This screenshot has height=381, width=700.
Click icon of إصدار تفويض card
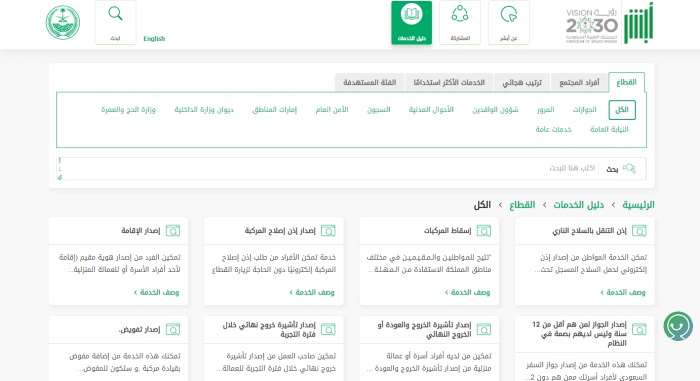[x=173, y=330]
